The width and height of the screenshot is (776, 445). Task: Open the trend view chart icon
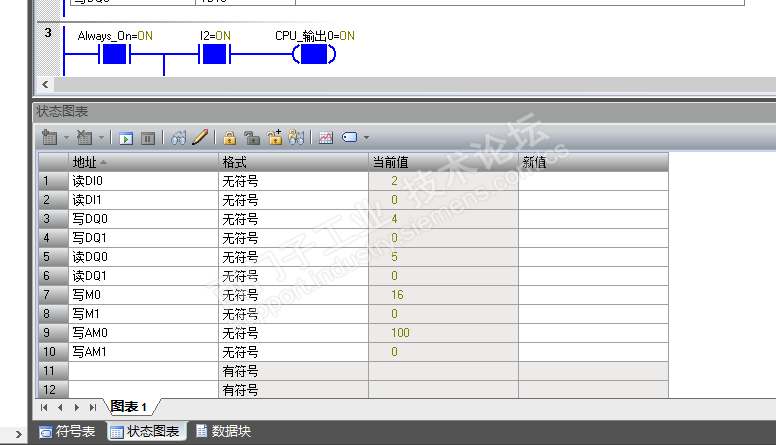pos(326,138)
